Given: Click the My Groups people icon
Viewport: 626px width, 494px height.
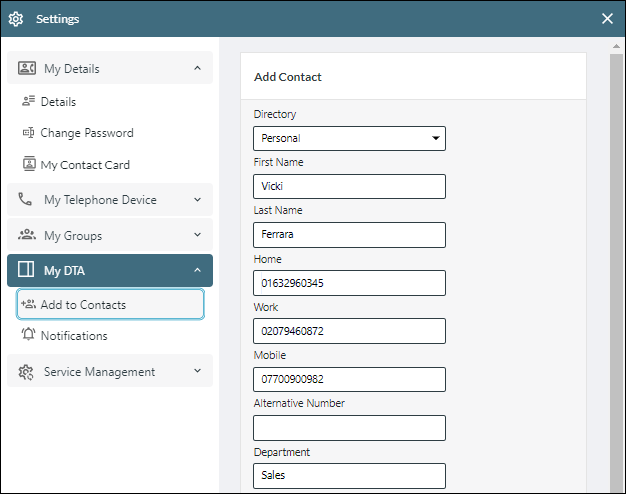Looking at the screenshot, I should click(27, 234).
